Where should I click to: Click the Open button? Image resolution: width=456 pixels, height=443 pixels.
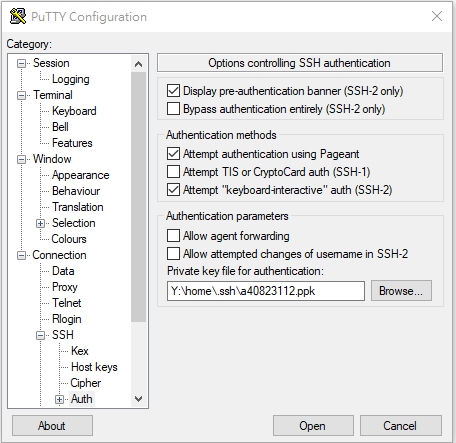click(x=313, y=426)
